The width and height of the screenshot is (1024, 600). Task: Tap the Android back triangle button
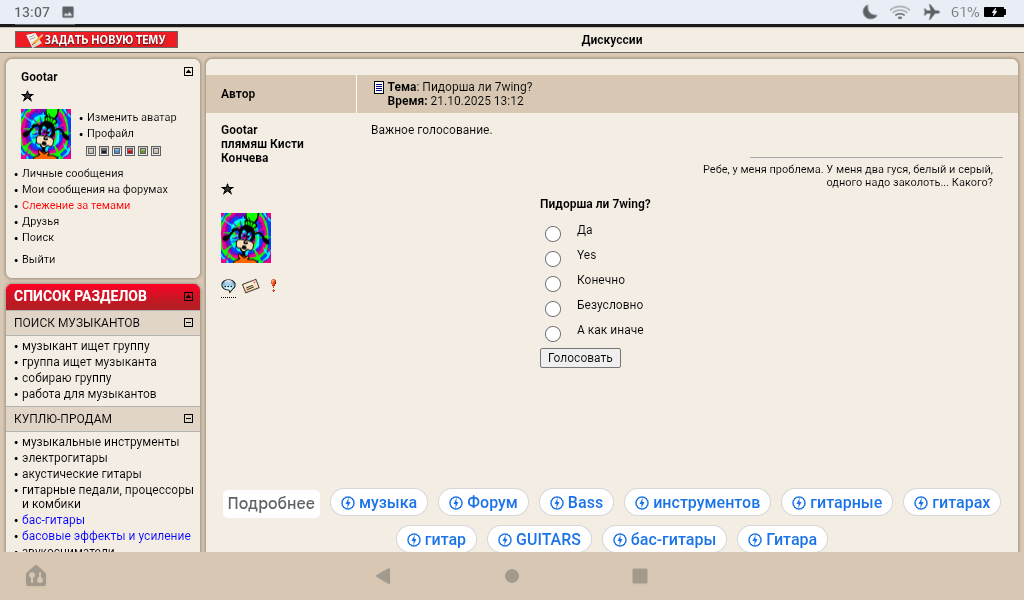tap(382, 576)
